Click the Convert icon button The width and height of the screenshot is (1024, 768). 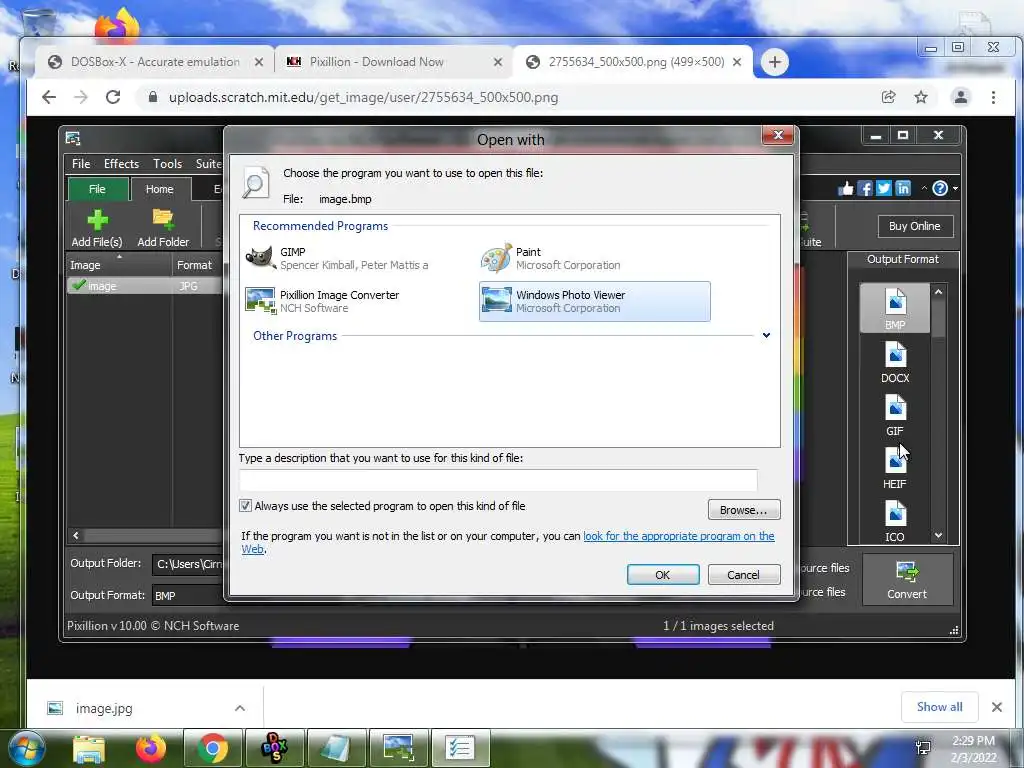[907, 580]
